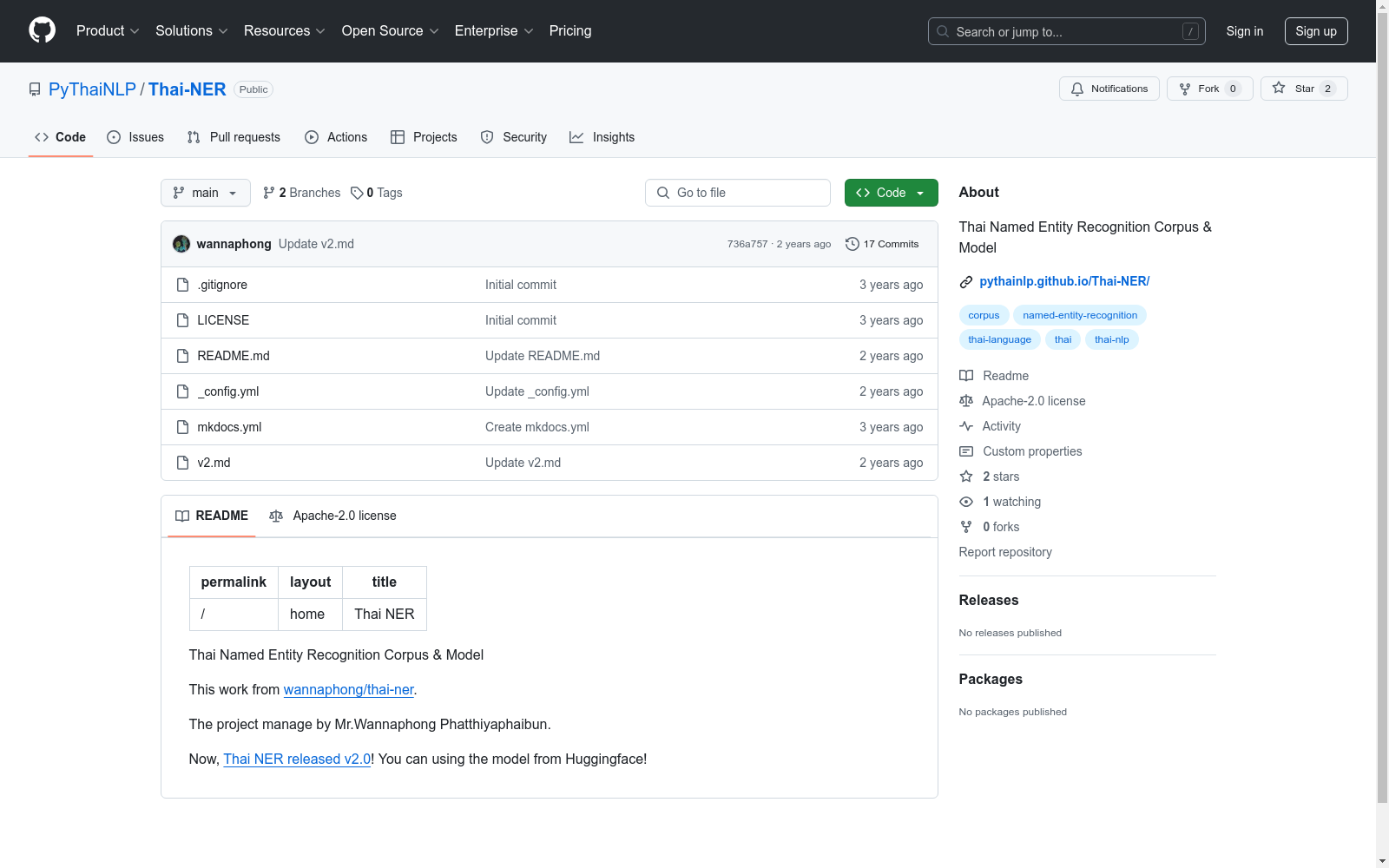
Task: Click the stars icon in About sidebar
Action: tap(966, 477)
